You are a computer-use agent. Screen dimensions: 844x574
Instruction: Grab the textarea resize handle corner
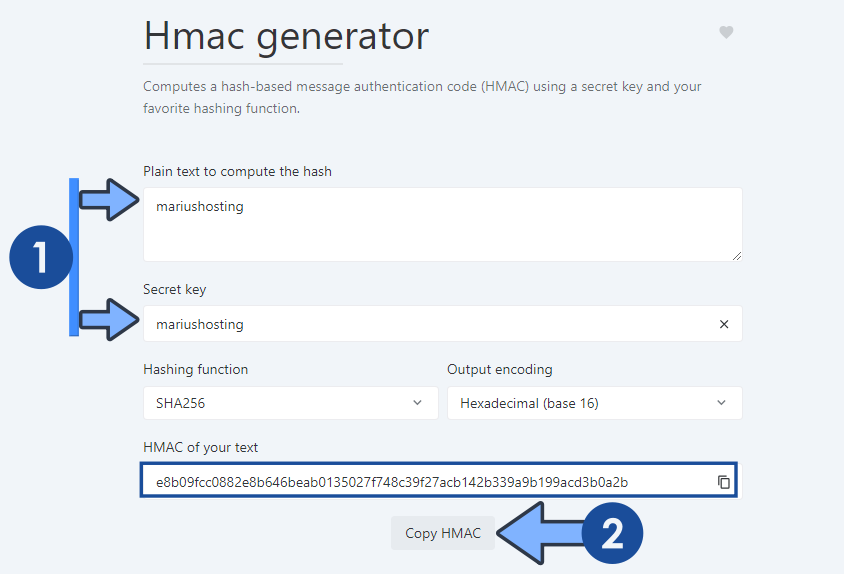click(x=737, y=256)
